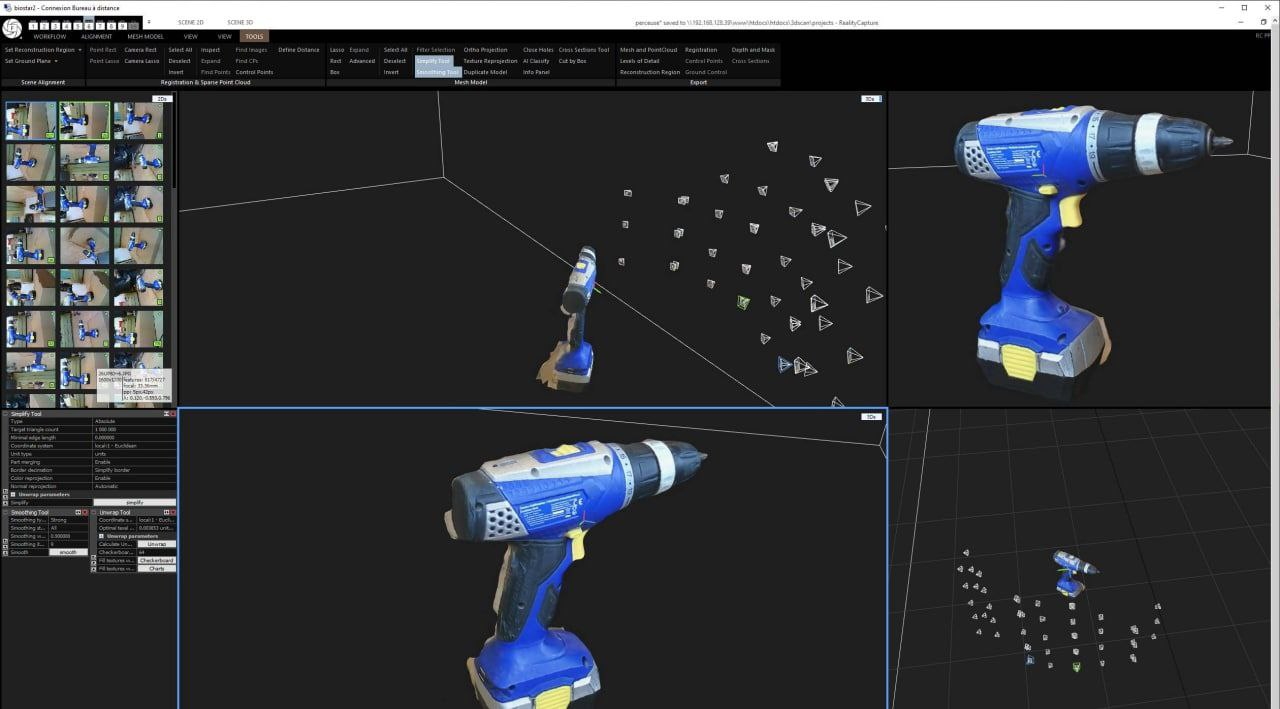
Task: Click the Smoothing Tool panel layout icon
Action: [x=78, y=512]
